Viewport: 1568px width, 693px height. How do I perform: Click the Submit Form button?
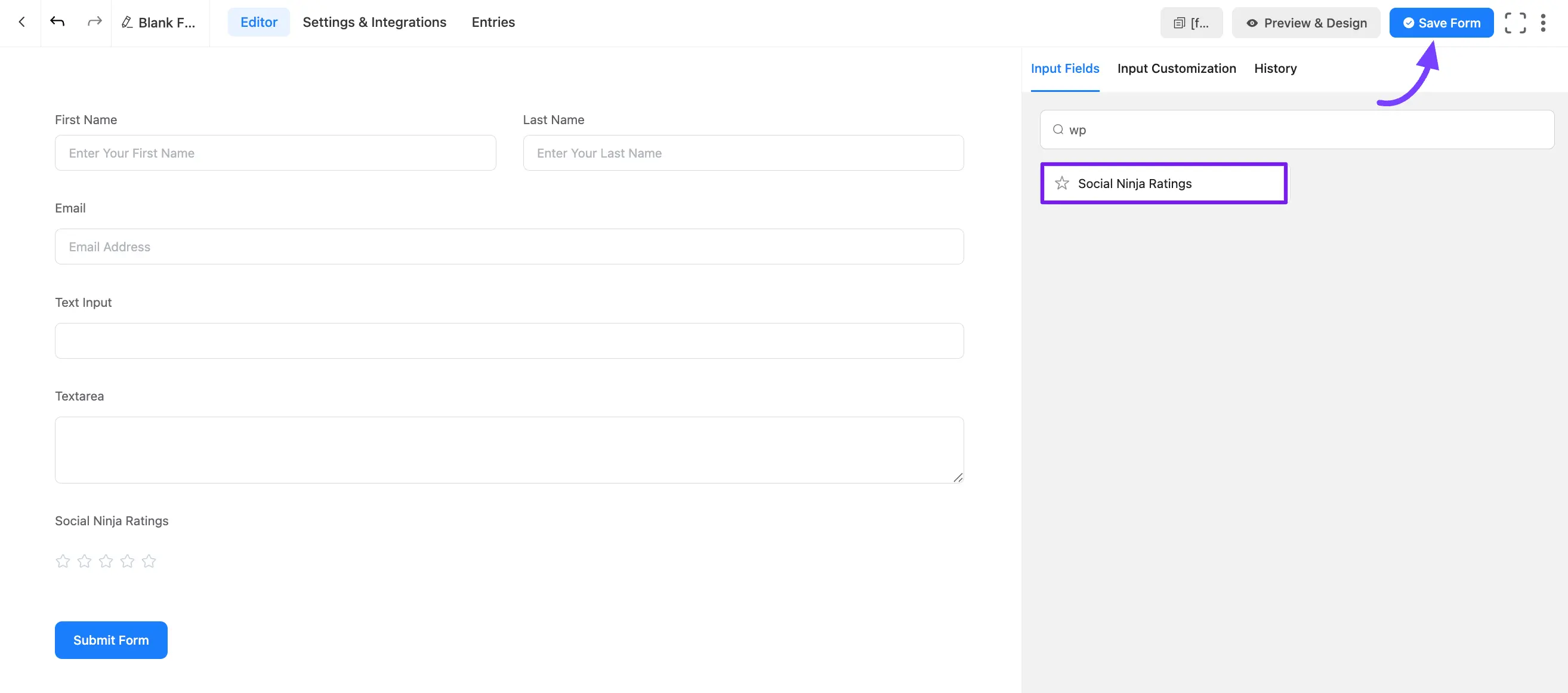tap(111, 640)
